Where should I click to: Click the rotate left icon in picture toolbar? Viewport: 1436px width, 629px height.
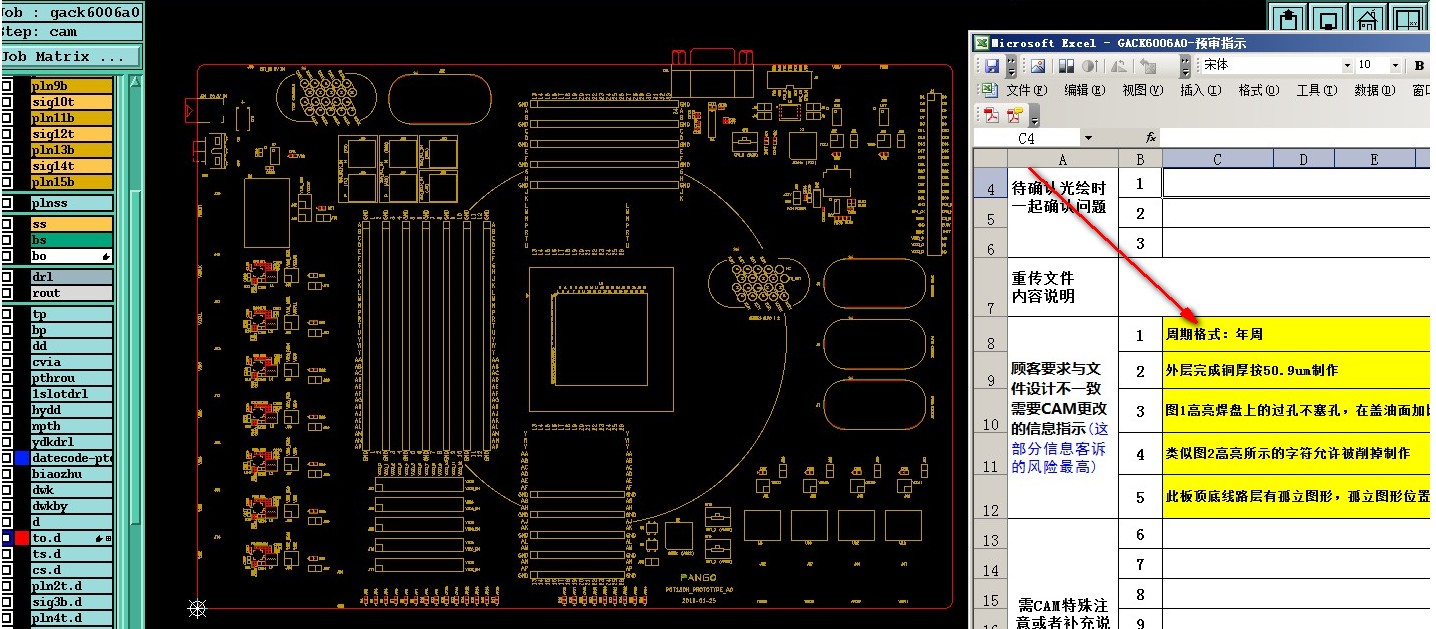(x=1119, y=66)
